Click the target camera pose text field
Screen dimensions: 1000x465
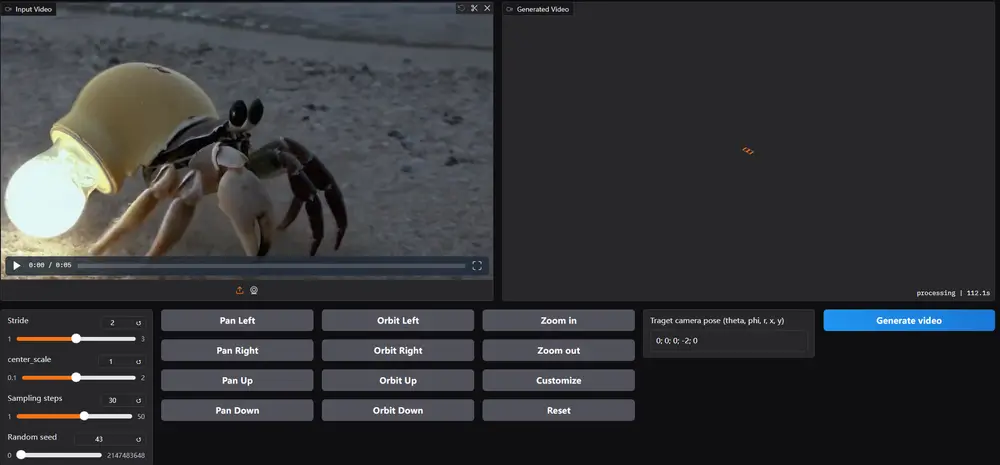click(x=728, y=341)
